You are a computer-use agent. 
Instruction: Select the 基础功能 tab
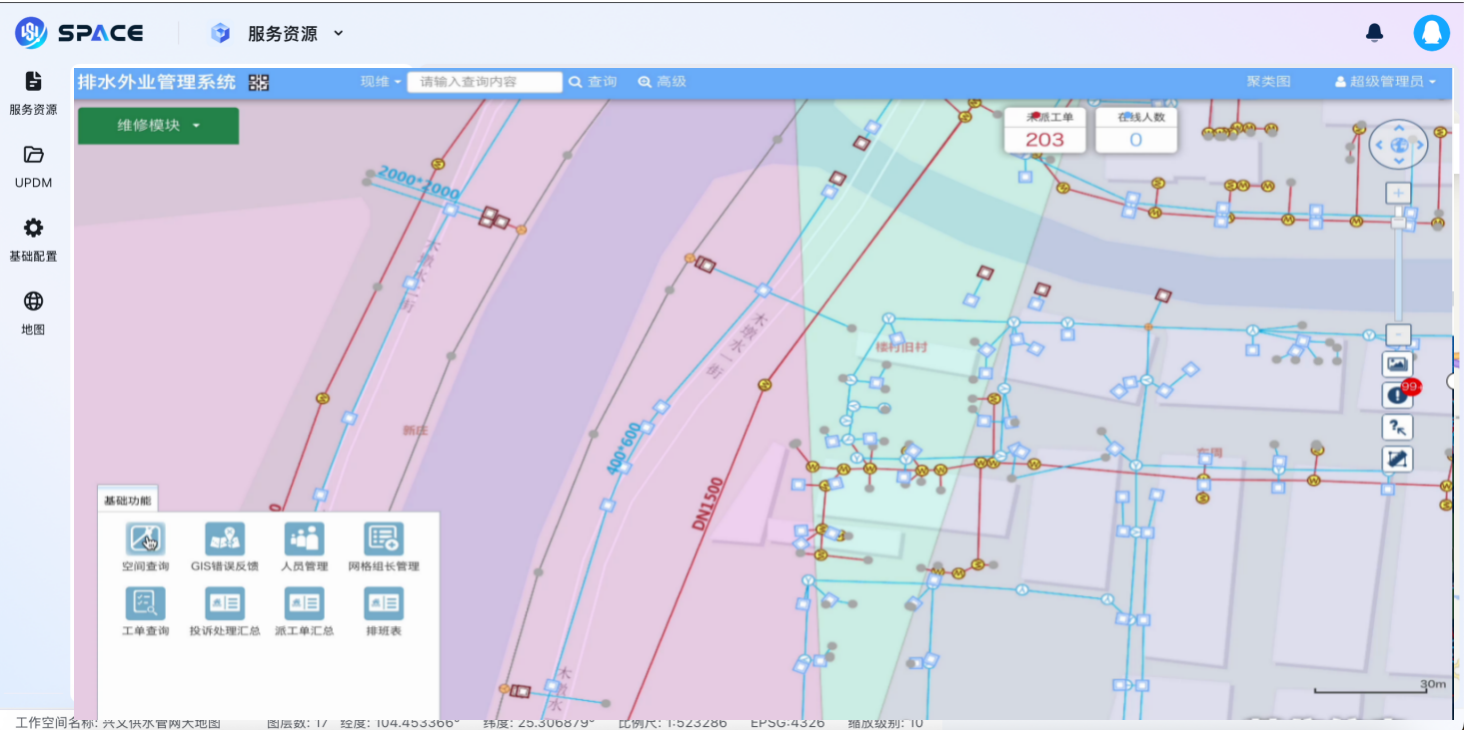pyautogui.click(x=127, y=500)
